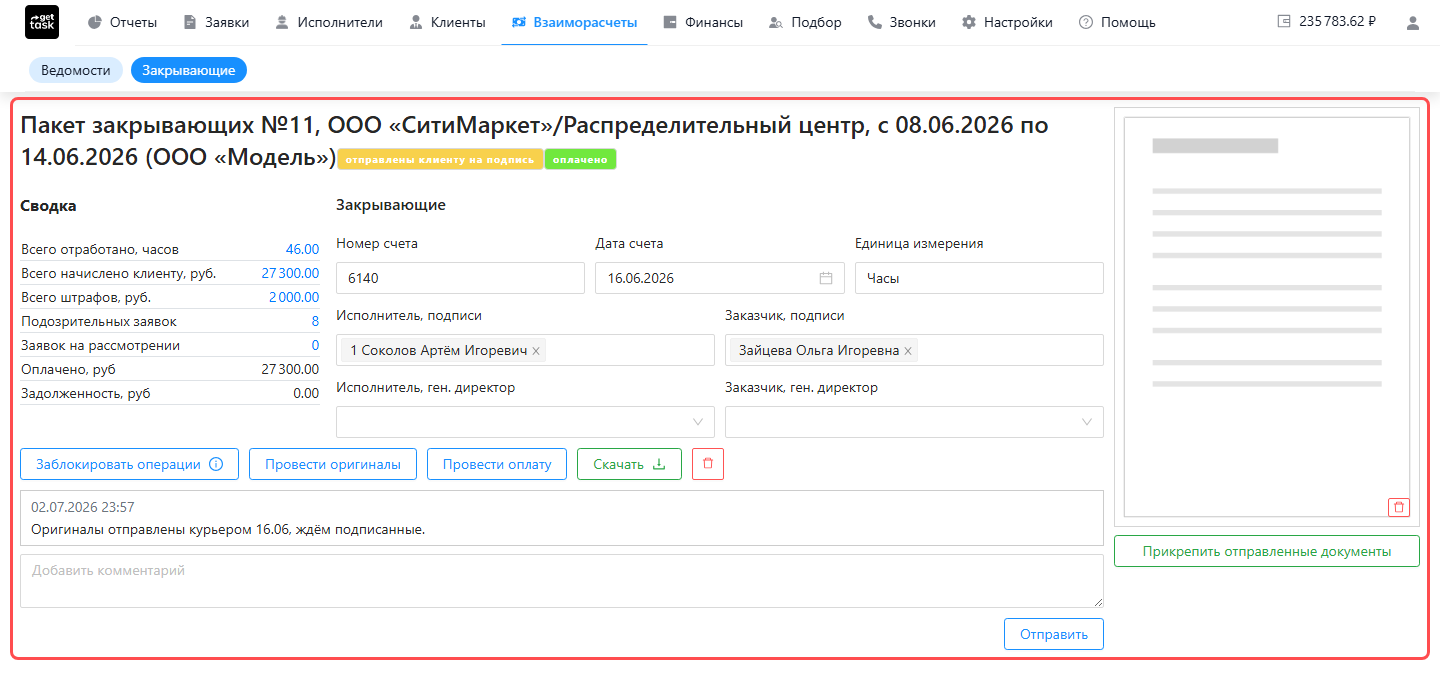This screenshot has width=1440, height=673.
Task: Open the Финансы menu
Action: pyautogui.click(x=703, y=22)
